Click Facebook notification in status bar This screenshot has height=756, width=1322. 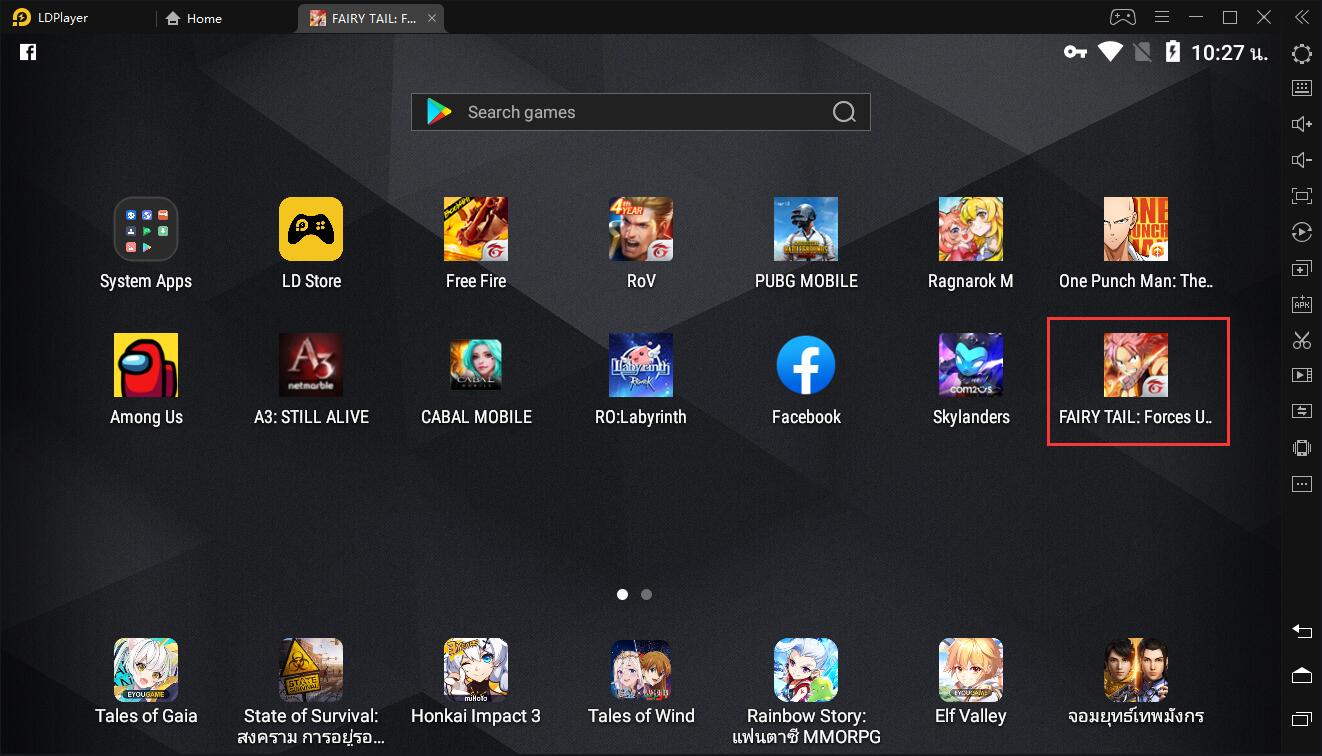(x=28, y=52)
